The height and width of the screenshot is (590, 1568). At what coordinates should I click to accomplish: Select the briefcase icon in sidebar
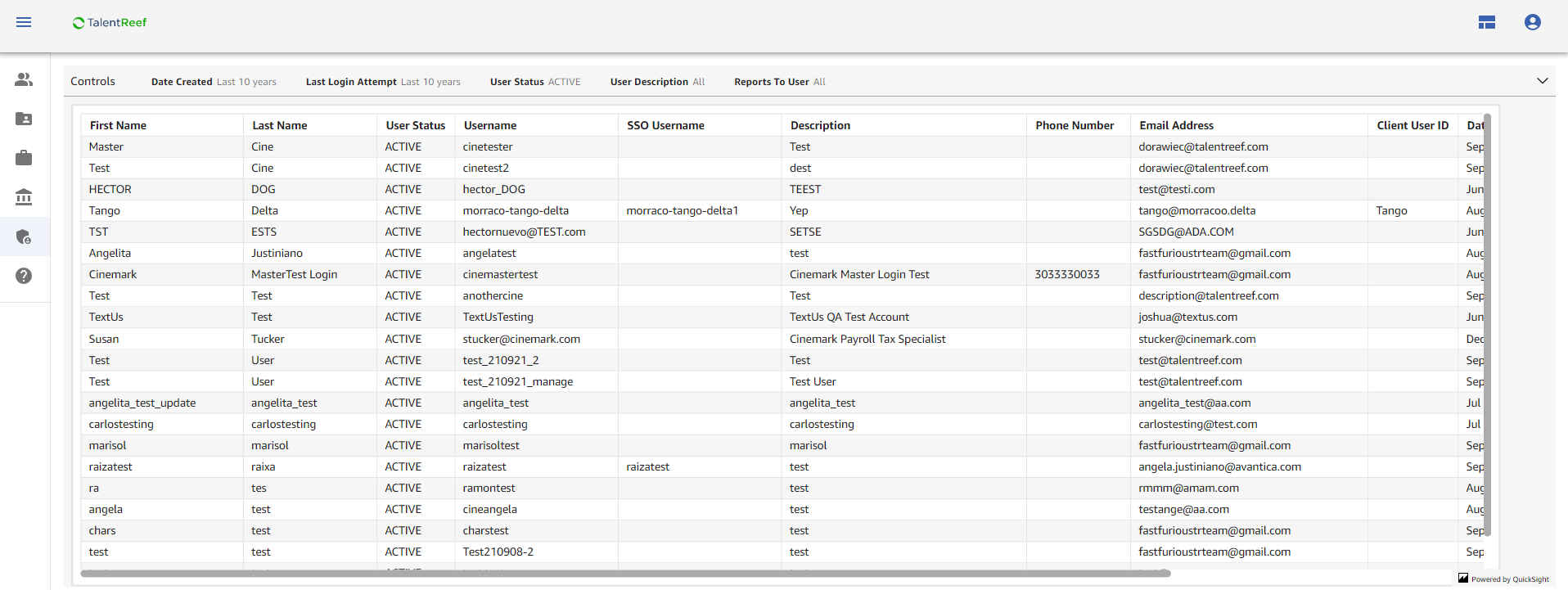(x=24, y=158)
